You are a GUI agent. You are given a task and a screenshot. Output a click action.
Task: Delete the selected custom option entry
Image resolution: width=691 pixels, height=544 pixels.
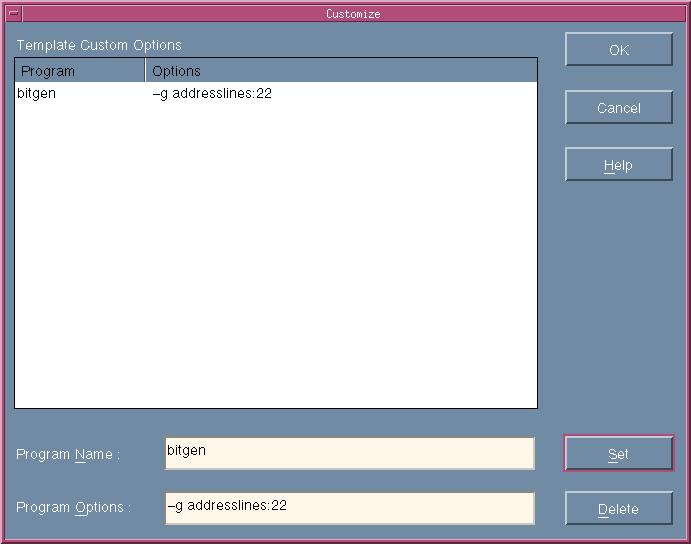[618, 509]
